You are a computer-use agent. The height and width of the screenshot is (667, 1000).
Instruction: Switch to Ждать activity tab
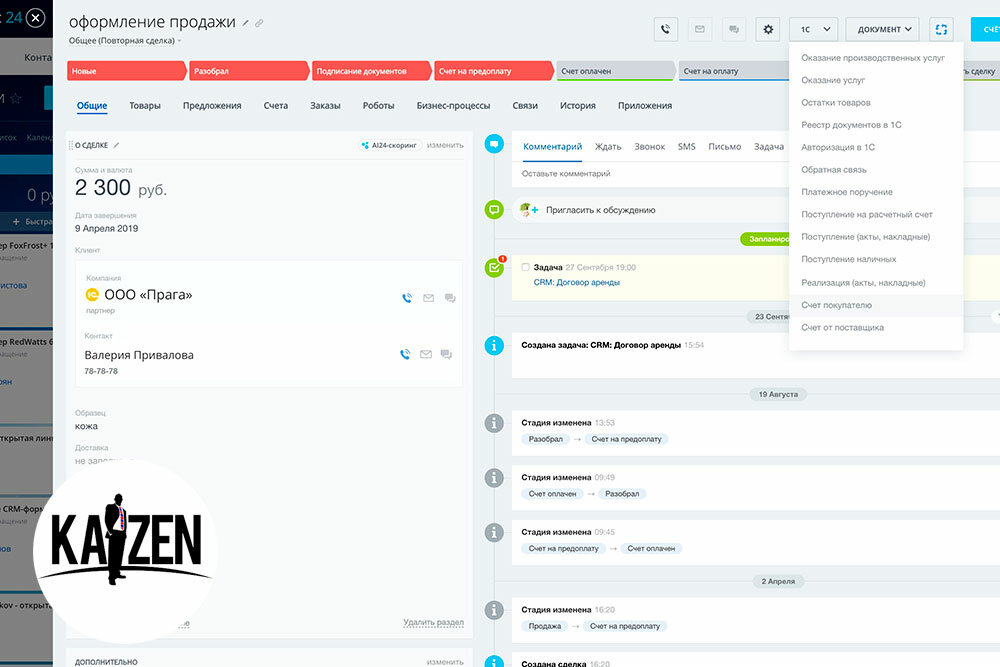[608, 147]
